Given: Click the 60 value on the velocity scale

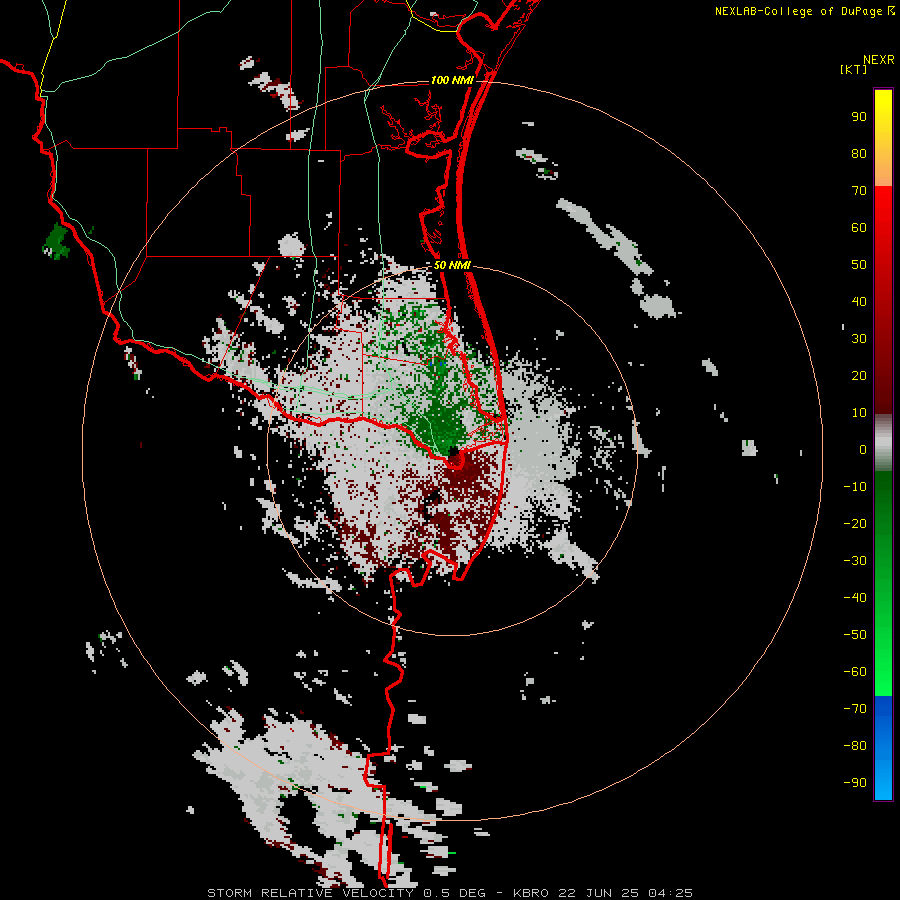Looking at the screenshot, I should click(859, 228).
